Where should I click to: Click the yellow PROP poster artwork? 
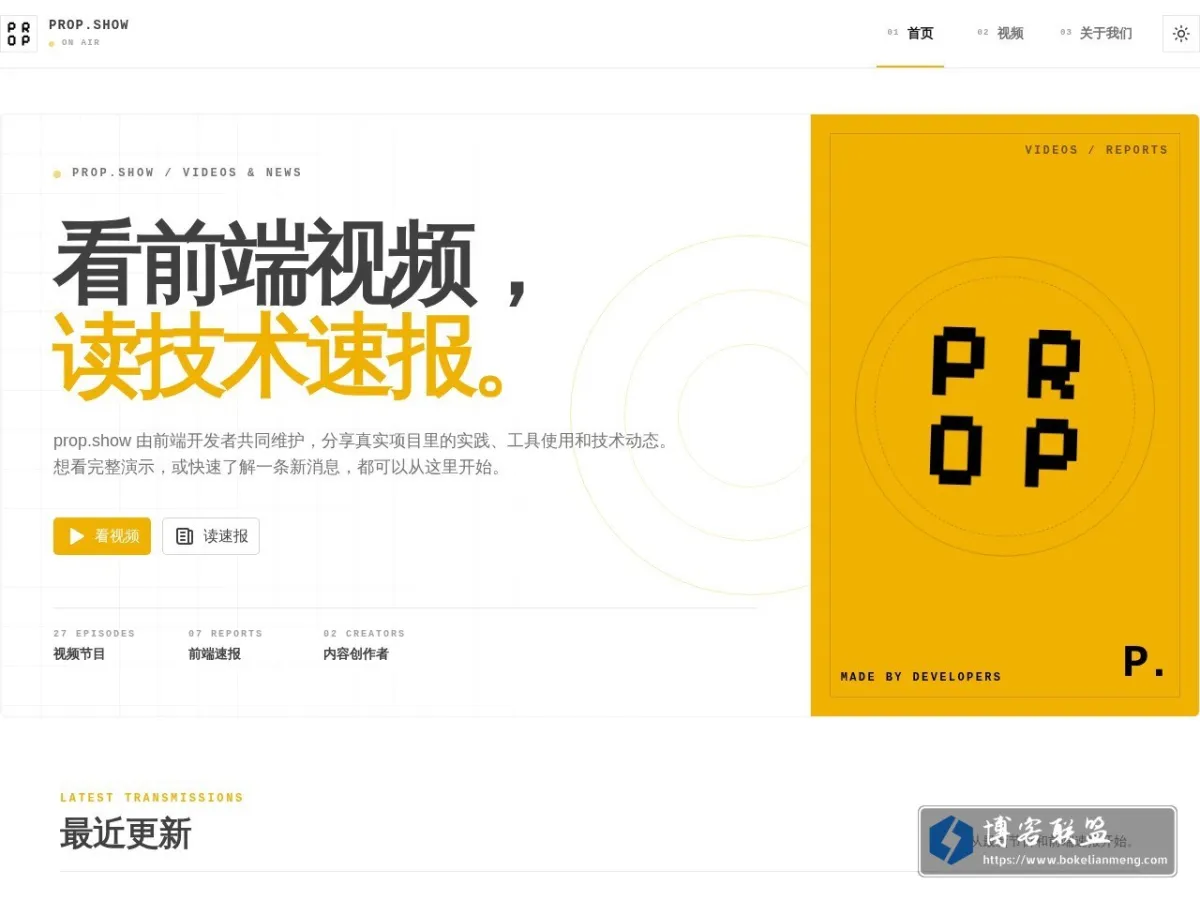coord(1004,415)
